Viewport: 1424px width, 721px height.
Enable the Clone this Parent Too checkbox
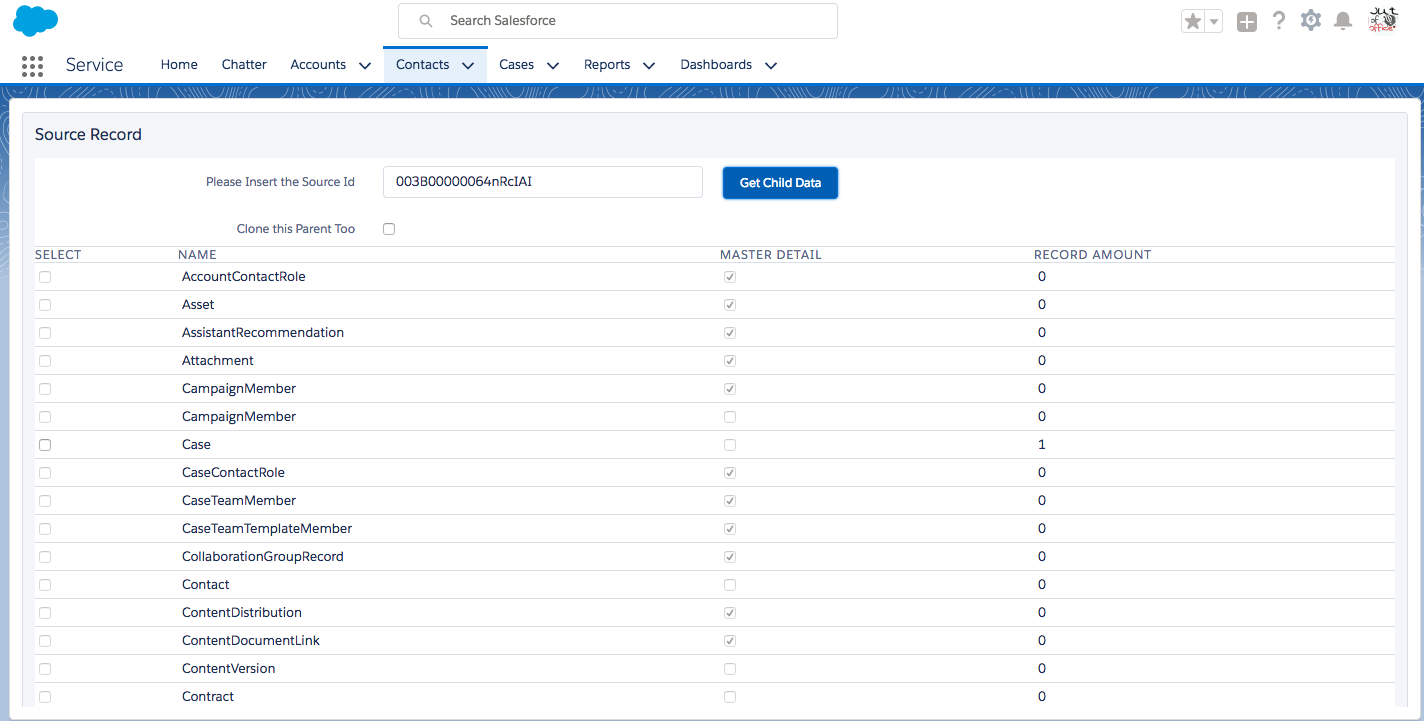click(x=389, y=228)
